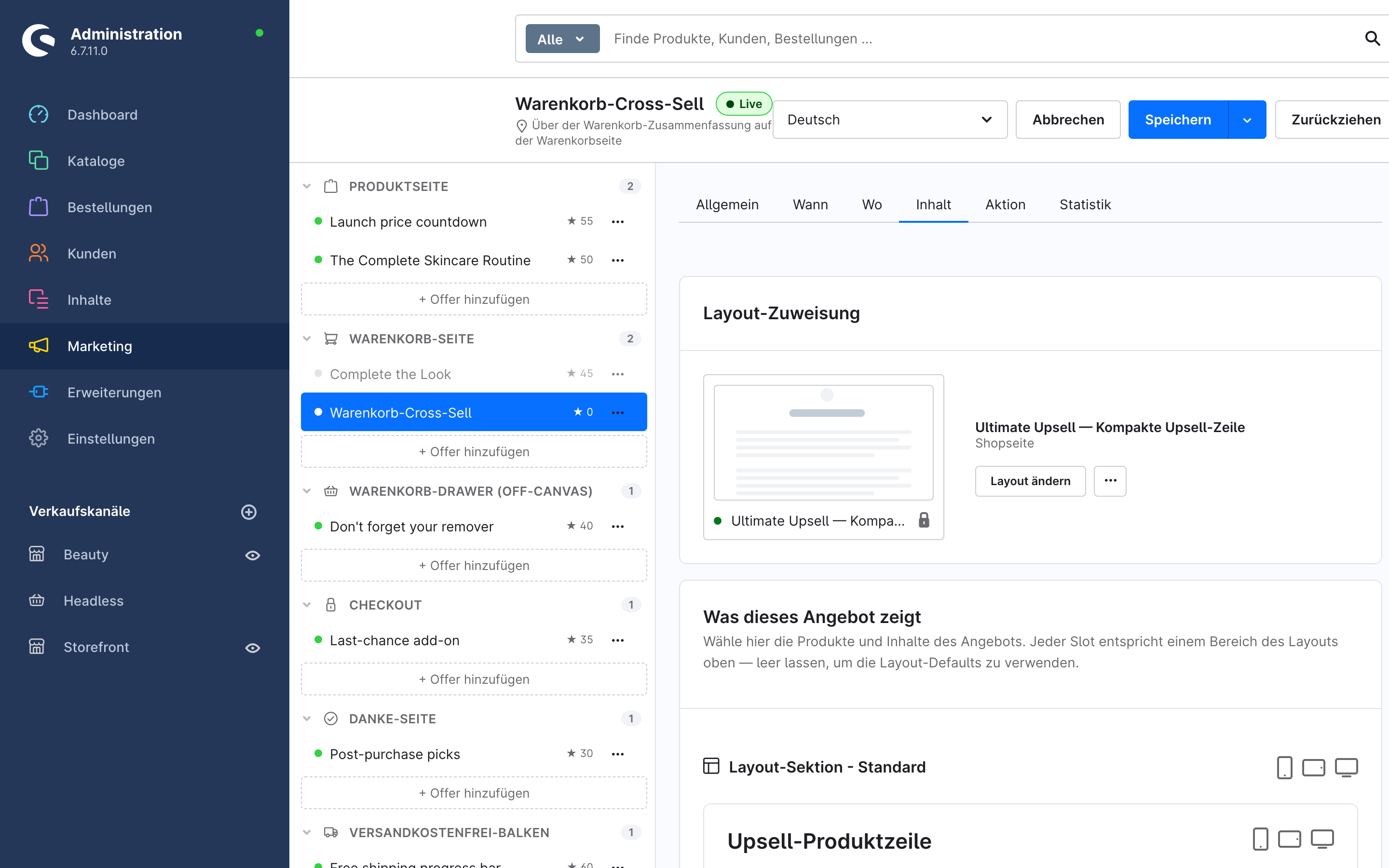
Task: Switch to the Wo tab
Action: [x=872, y=204]
